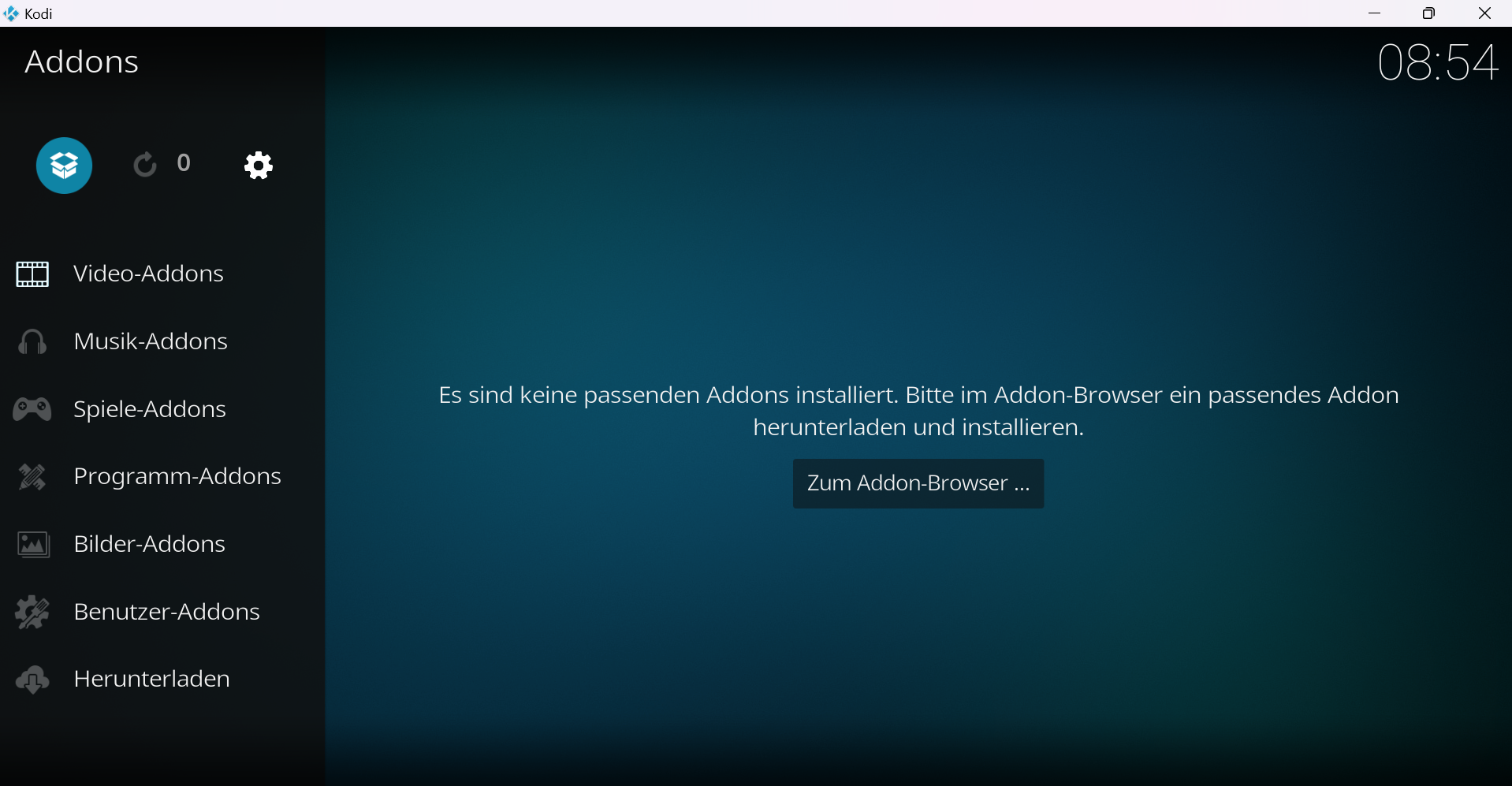
Task: Click the tools icon beside Programm-Addons
Action: pyautogui.click(x=32, y=477)
